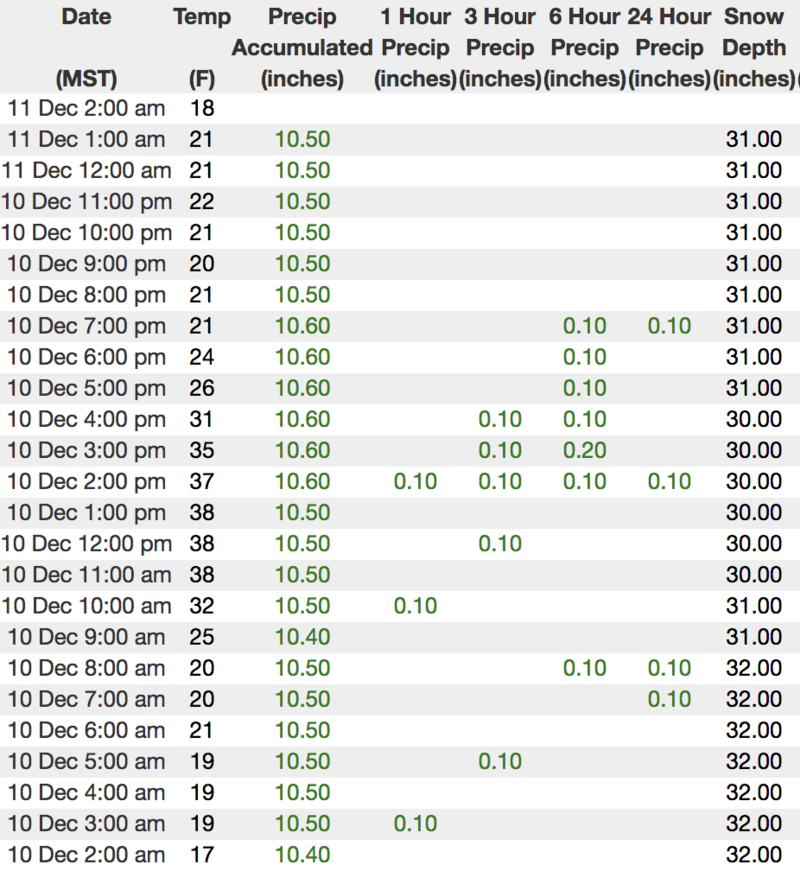Image resolution: width=800 pixels, height=871 pixels.
Task: Click the 11 Dec 2:00 am date cell
Action: click(x=86, y=108)
